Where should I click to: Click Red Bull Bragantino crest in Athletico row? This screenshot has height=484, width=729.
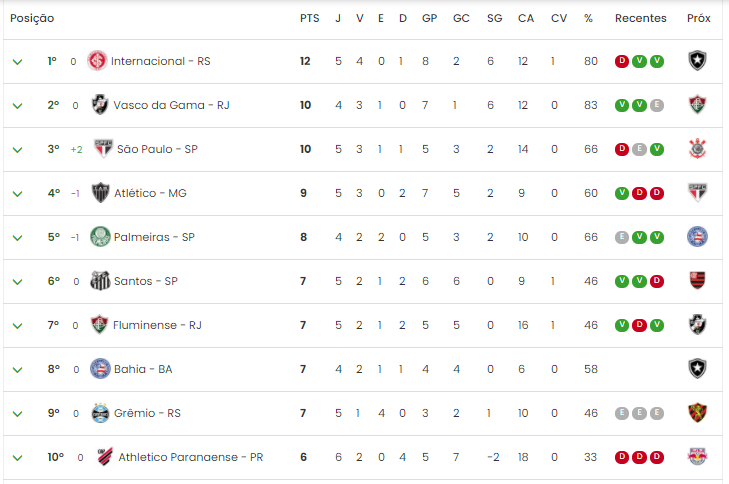697,457
